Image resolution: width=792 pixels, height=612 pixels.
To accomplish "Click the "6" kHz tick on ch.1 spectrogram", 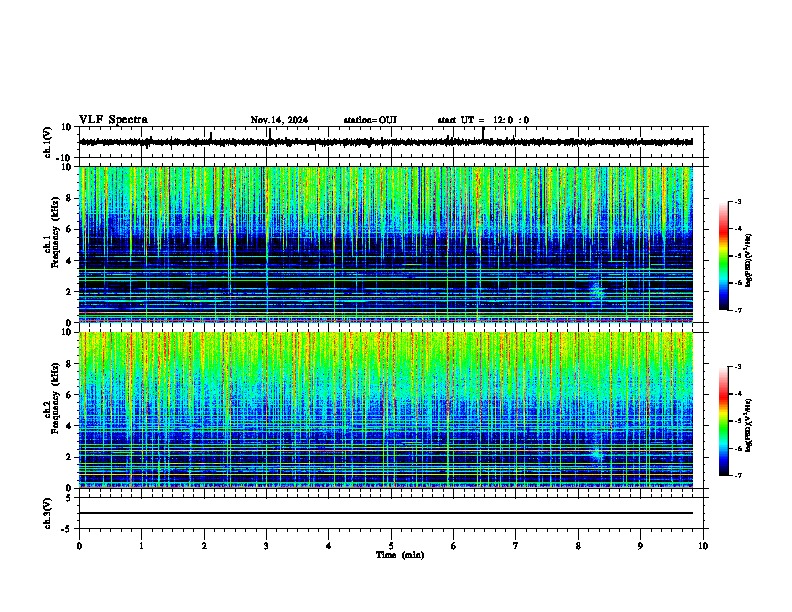I will (x=70, y=229).
